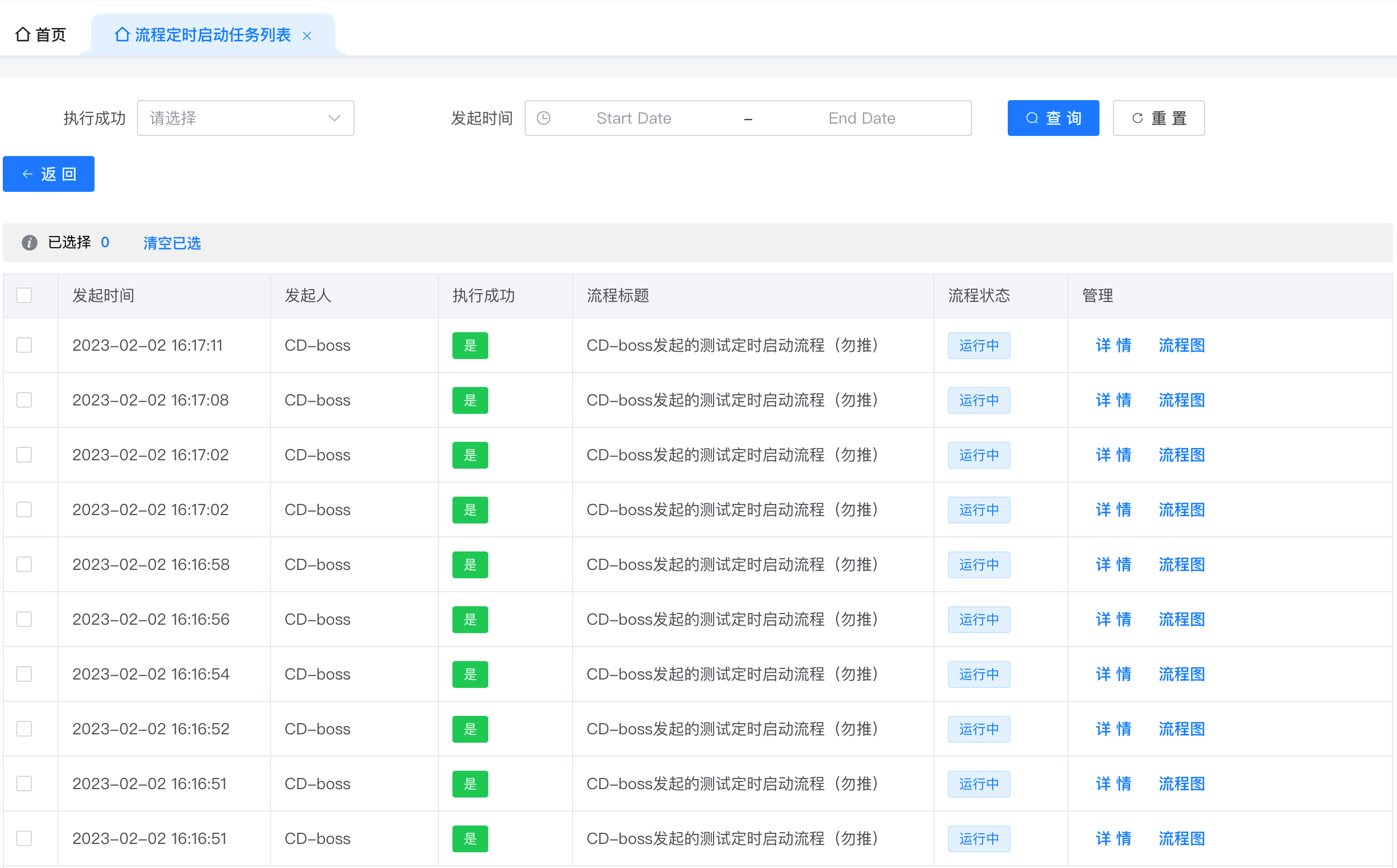Open the 首页 tab

(x=41, y=35)
